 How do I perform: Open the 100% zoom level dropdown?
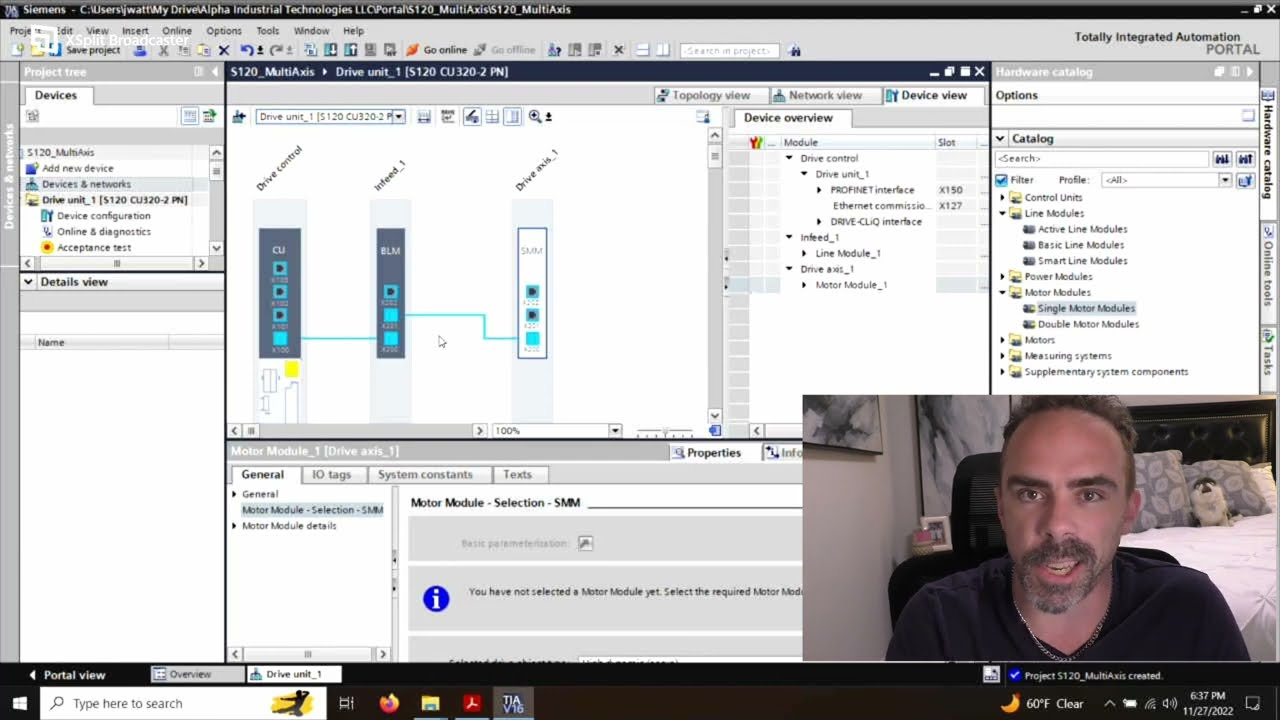click(615, 431)
